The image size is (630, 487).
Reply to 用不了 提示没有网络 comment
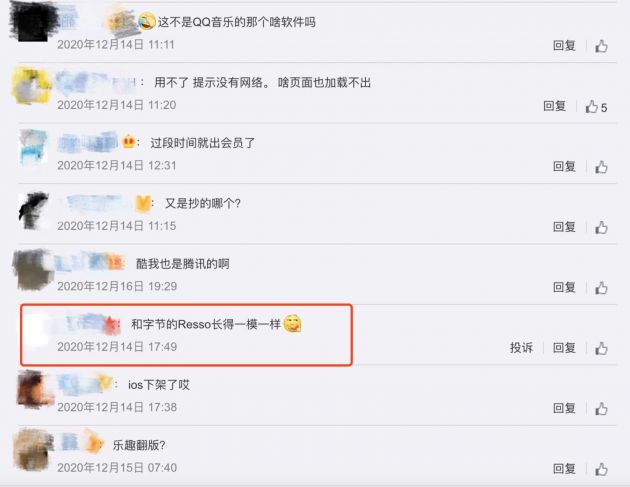(x=554, y=106)
